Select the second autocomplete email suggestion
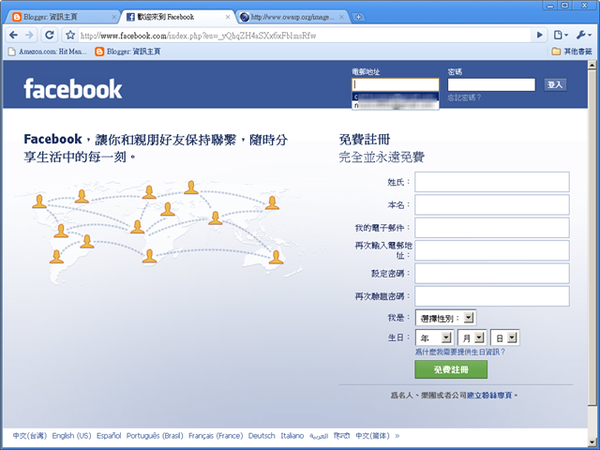Image resolution: width=600 pixels, height=450 pixels. (x=395, y=105)
